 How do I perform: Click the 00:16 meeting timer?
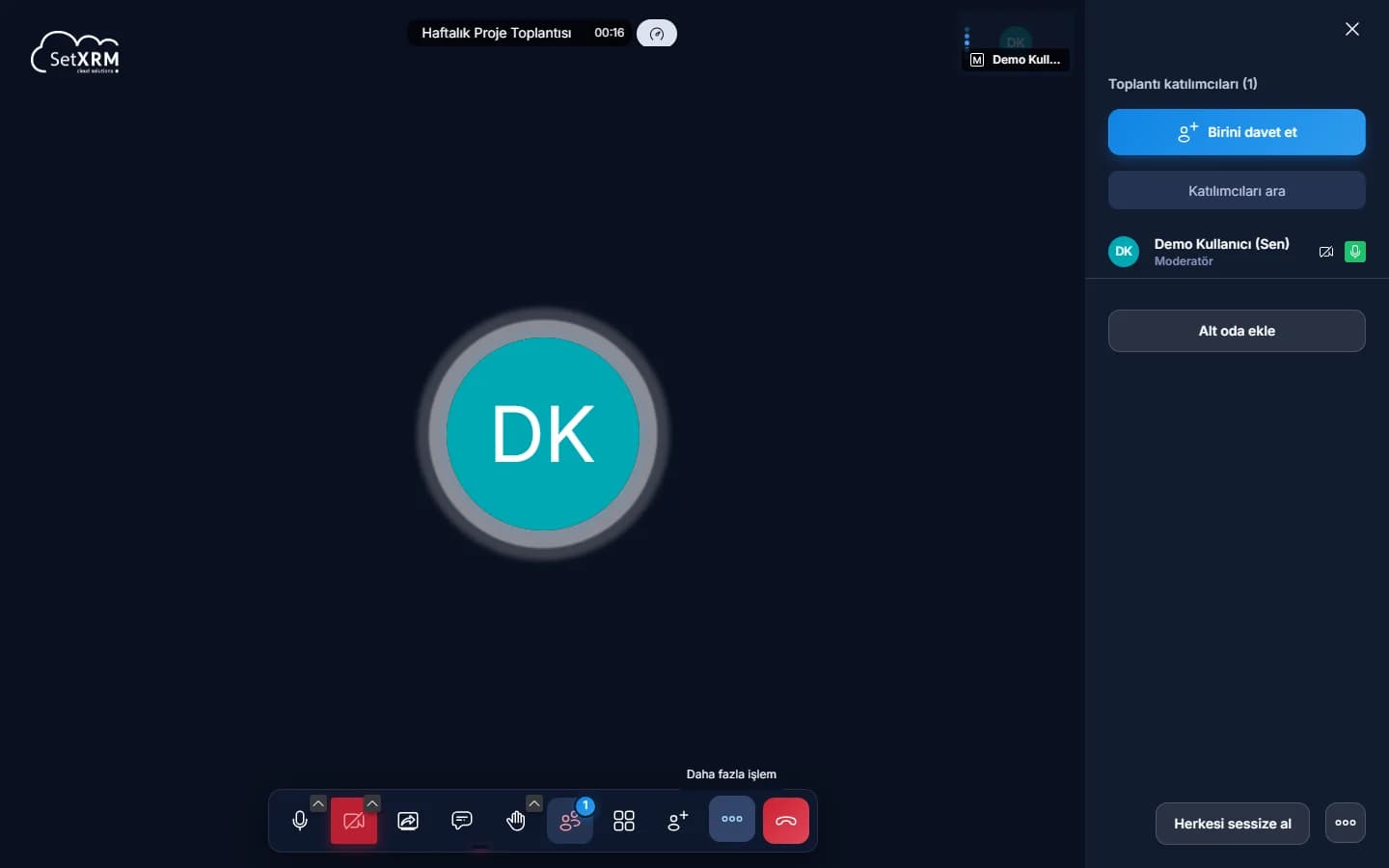[610, 33]
